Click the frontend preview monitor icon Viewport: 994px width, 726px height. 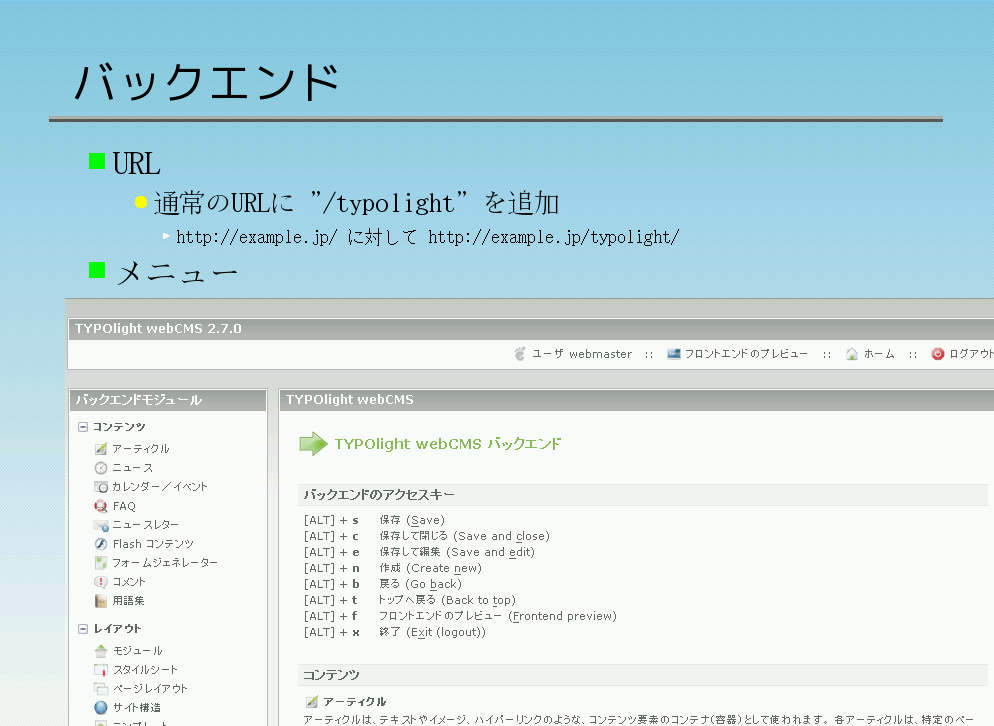(x=674, y=354)
